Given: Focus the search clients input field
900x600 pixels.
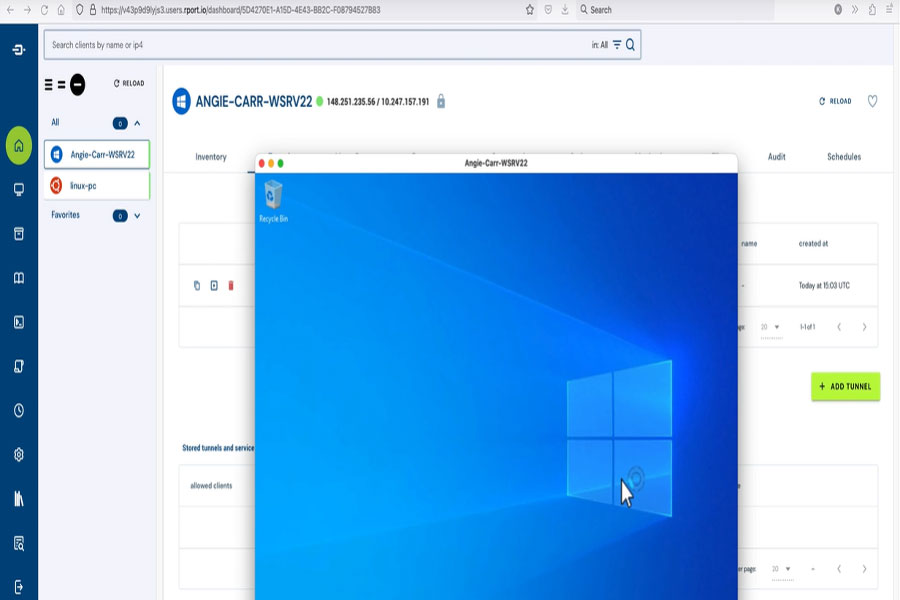Looking at the screenshot, I should [x=316, y=45].
